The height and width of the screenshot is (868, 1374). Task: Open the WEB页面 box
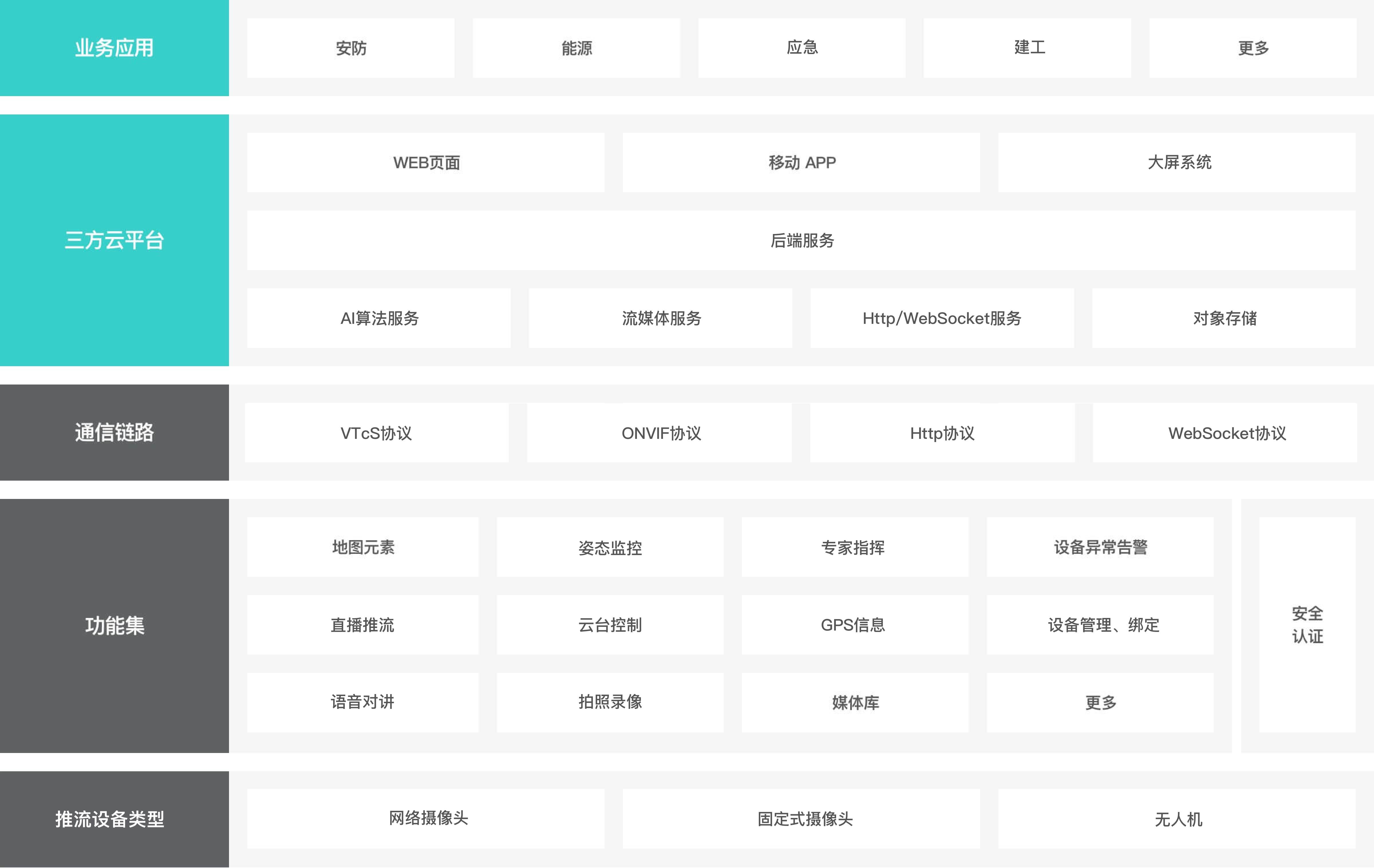pyautogui.click(x=426, y=162)
